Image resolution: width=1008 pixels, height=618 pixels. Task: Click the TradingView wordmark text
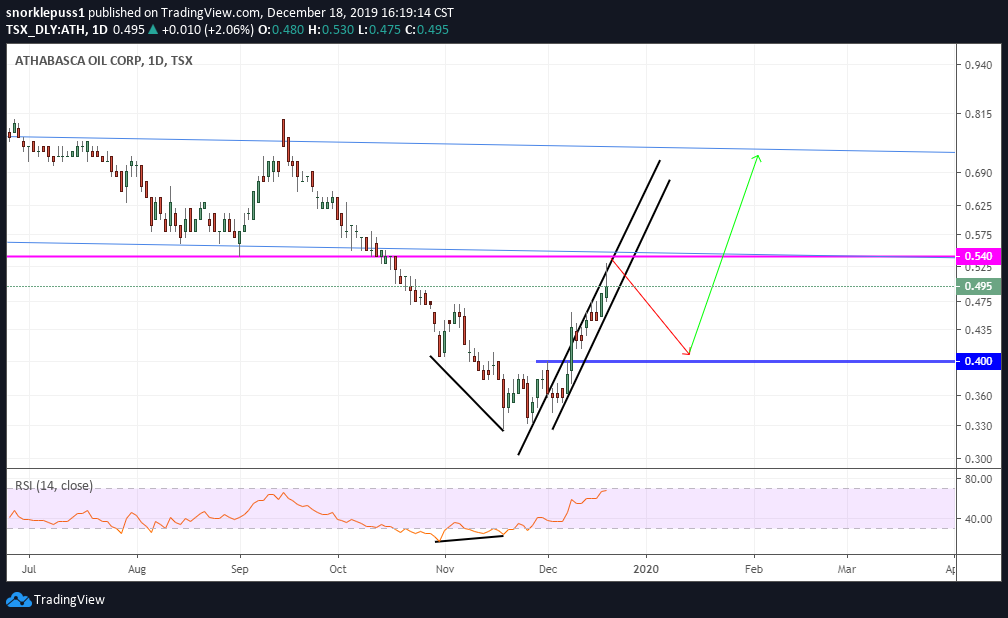point(69,599)
